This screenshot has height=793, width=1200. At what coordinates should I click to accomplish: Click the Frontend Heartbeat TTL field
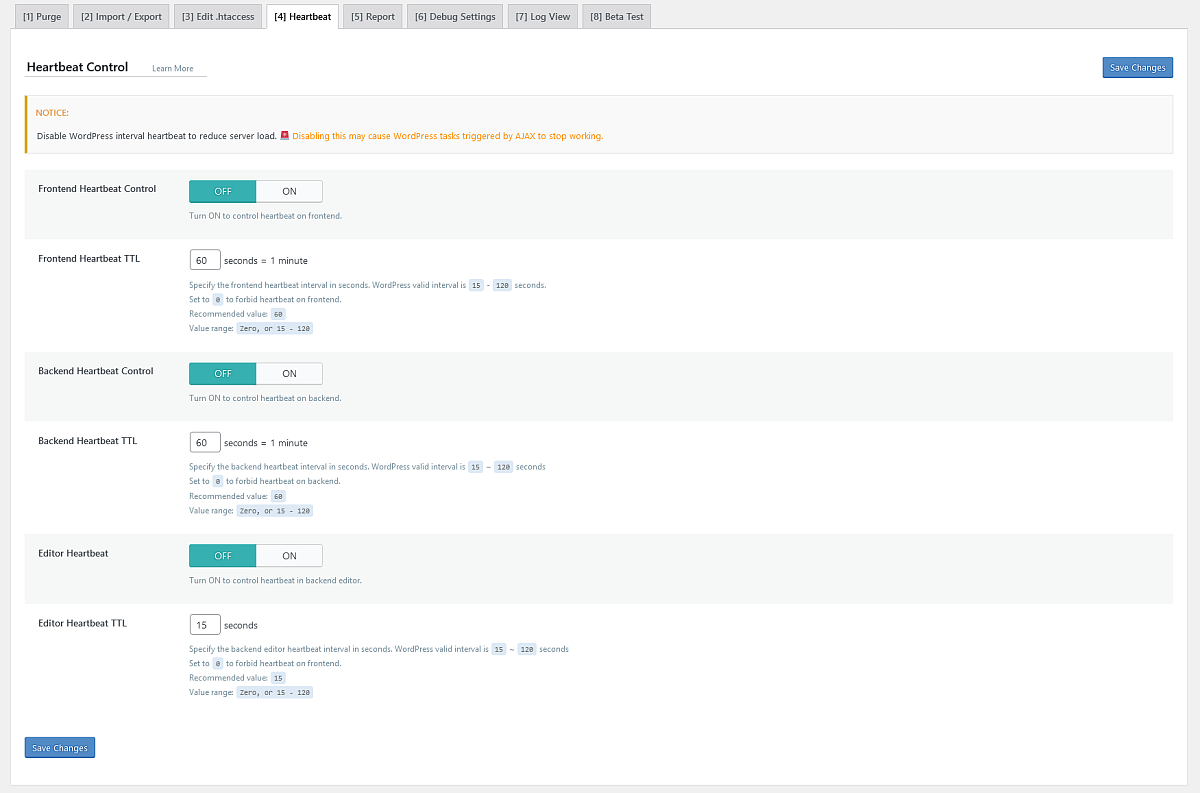(204, 260)
